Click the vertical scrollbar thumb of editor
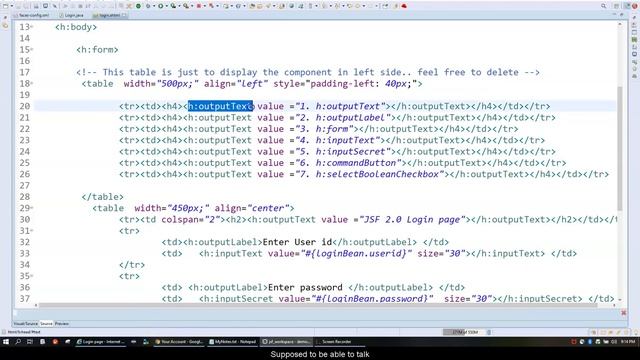The height and width of the screenshot is (360, 640). [620, 148]
